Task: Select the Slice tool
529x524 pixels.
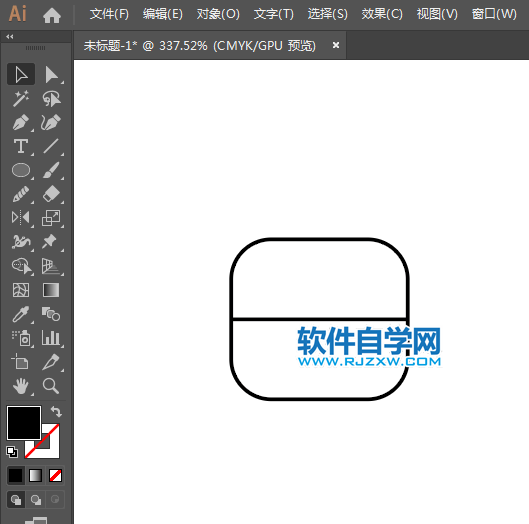Action: tap(51, 362)
